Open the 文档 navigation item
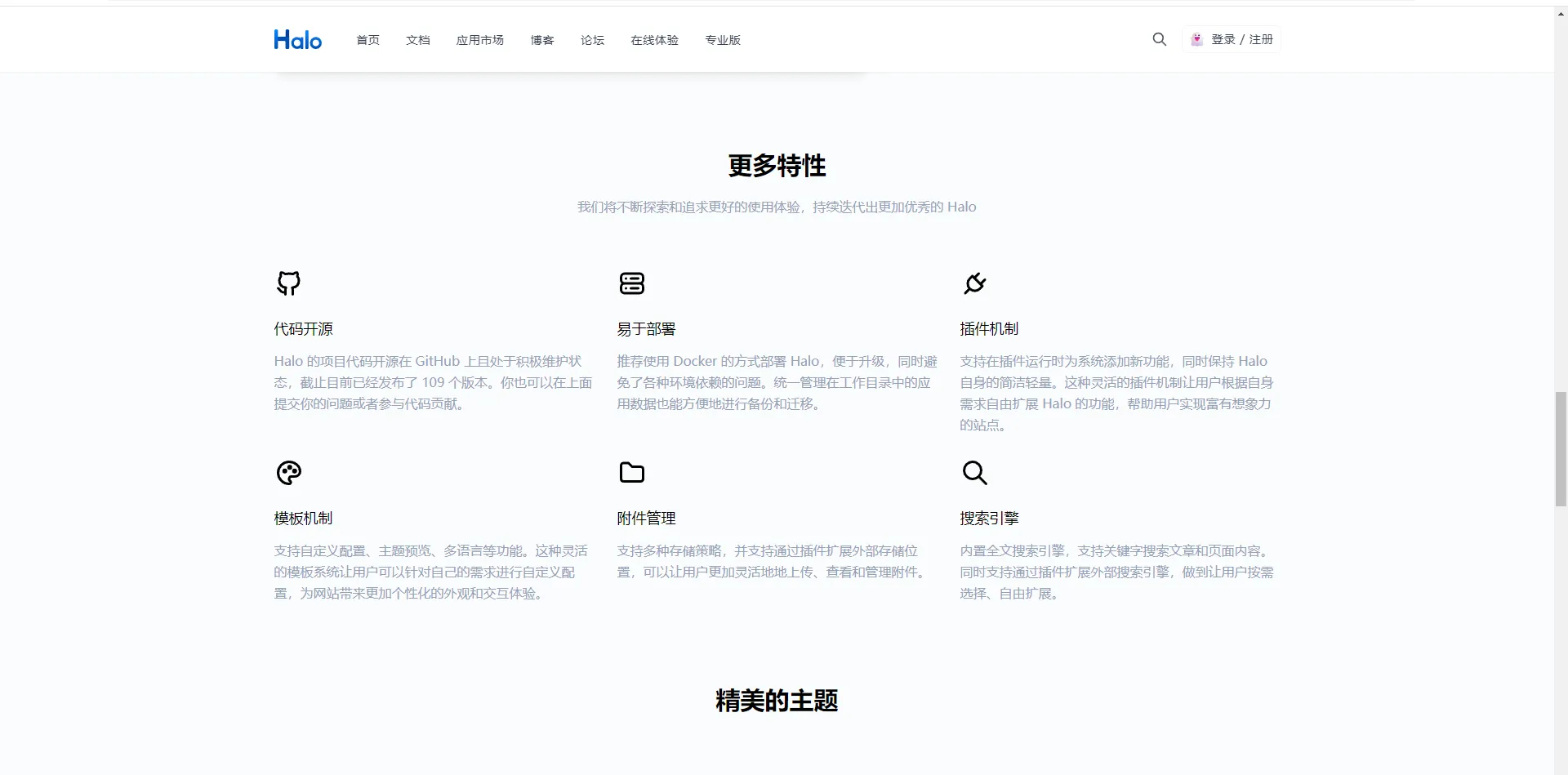 (418, 40)
